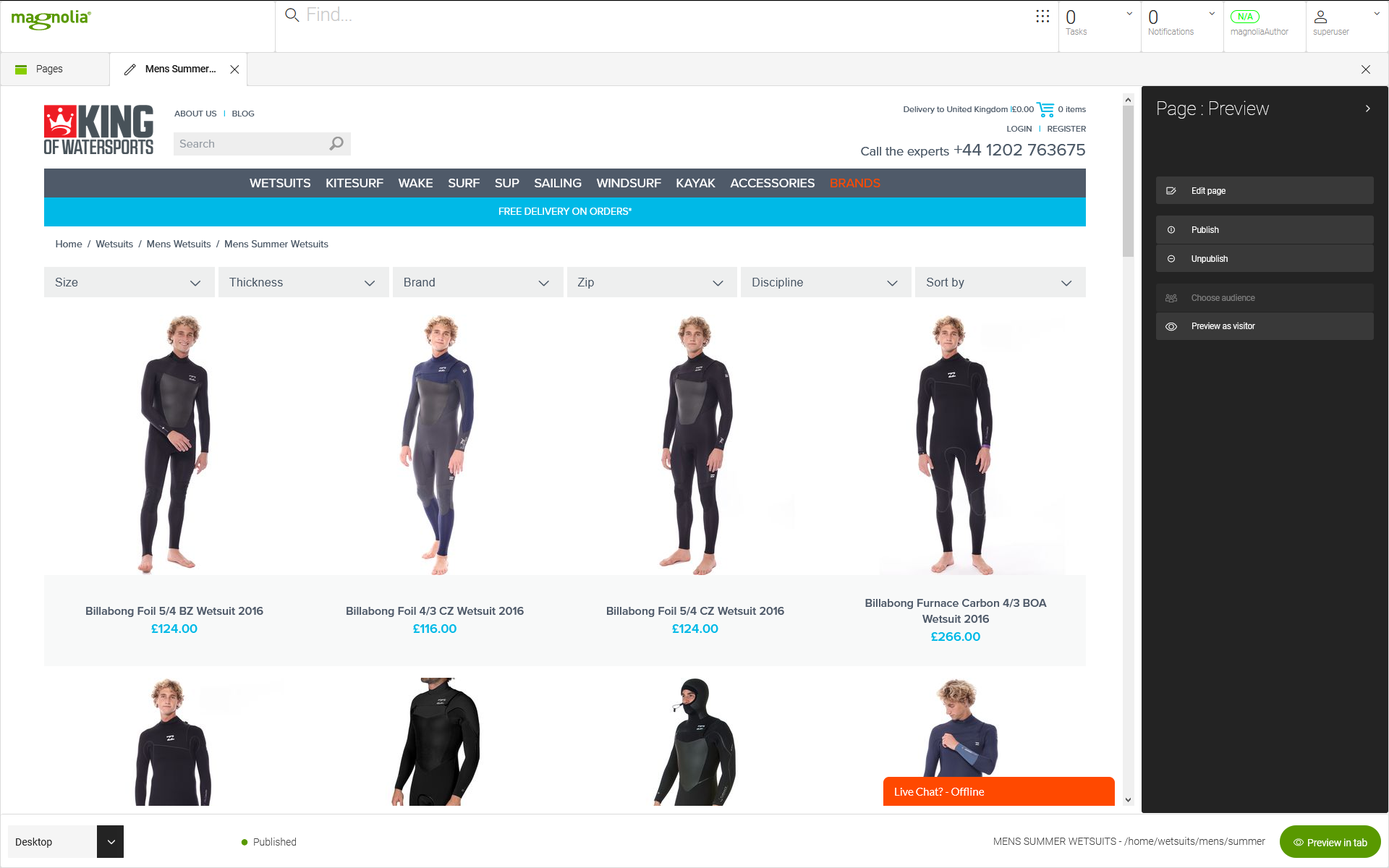Click the shopping cart icon

click(x=1044, y=109)
